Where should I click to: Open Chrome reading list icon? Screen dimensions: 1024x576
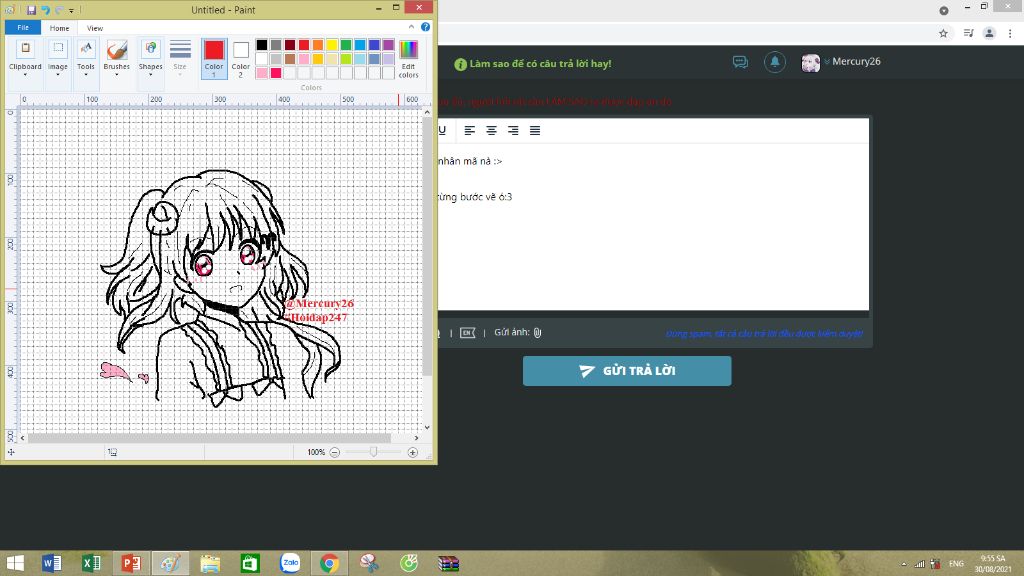point(968,33)
